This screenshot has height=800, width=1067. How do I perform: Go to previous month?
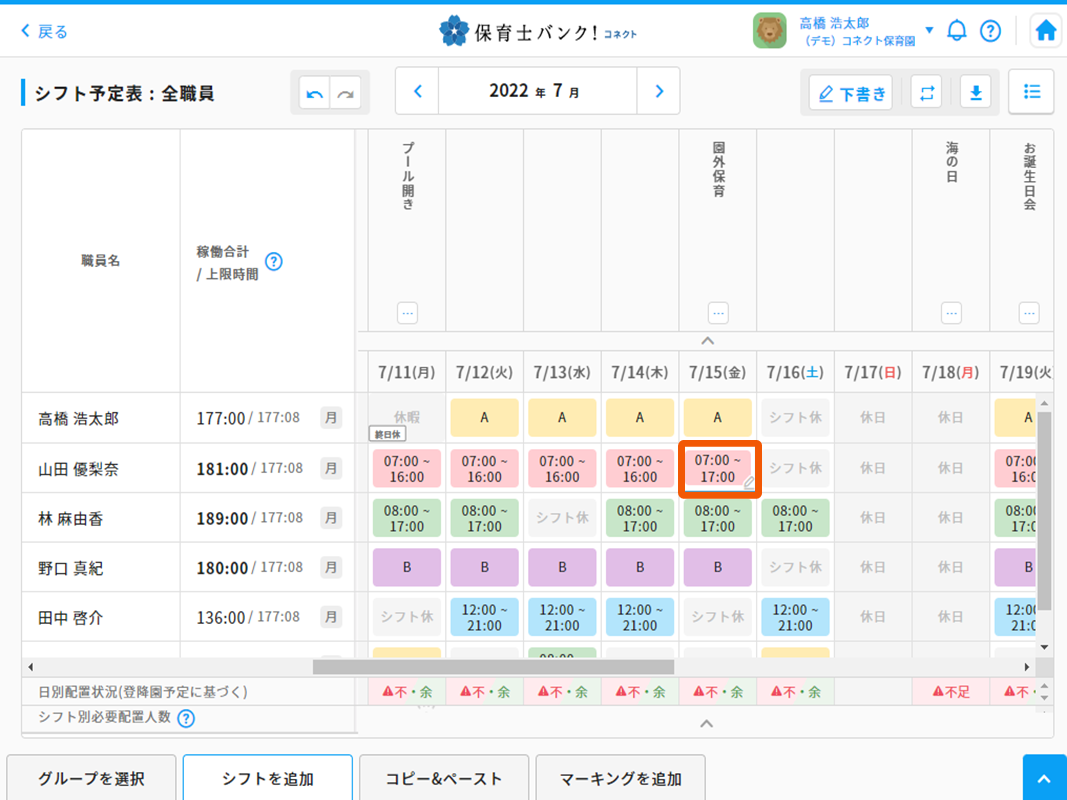(x=418, y=92)
